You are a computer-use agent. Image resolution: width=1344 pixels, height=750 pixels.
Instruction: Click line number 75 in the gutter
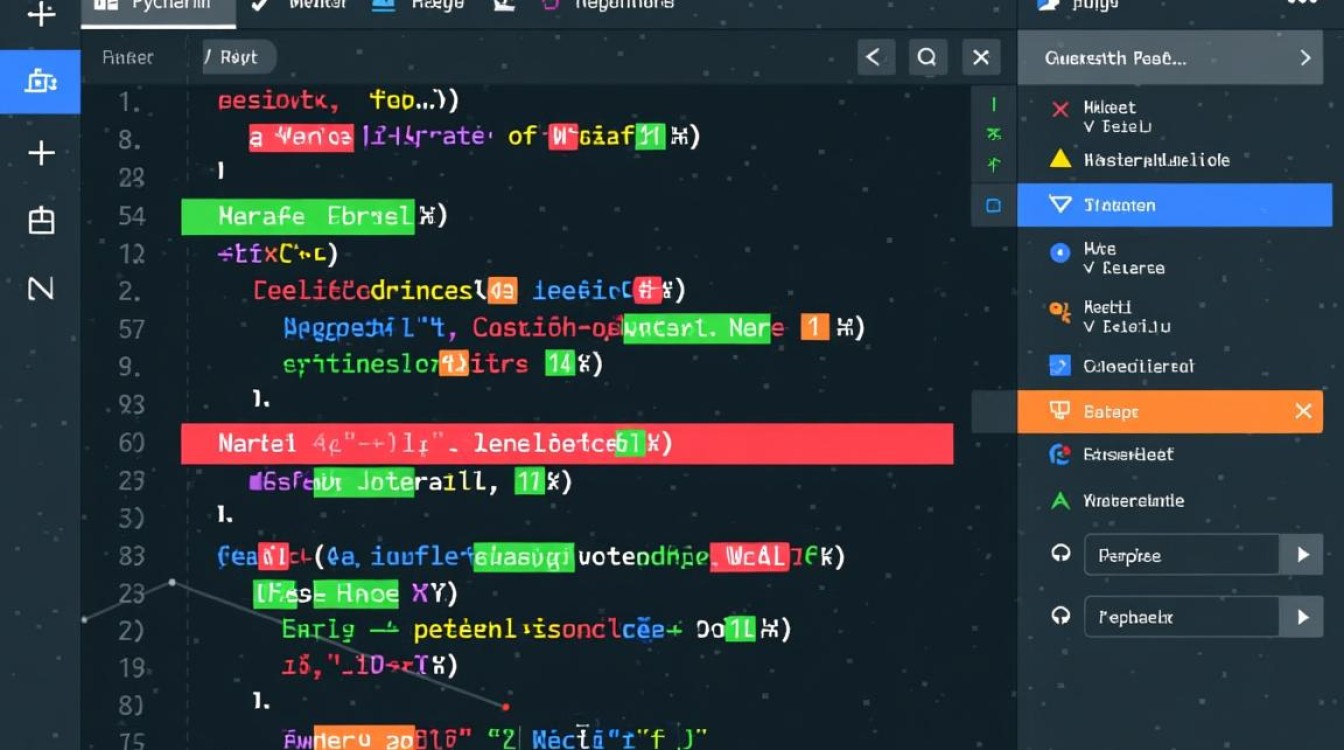pos(131,741)
